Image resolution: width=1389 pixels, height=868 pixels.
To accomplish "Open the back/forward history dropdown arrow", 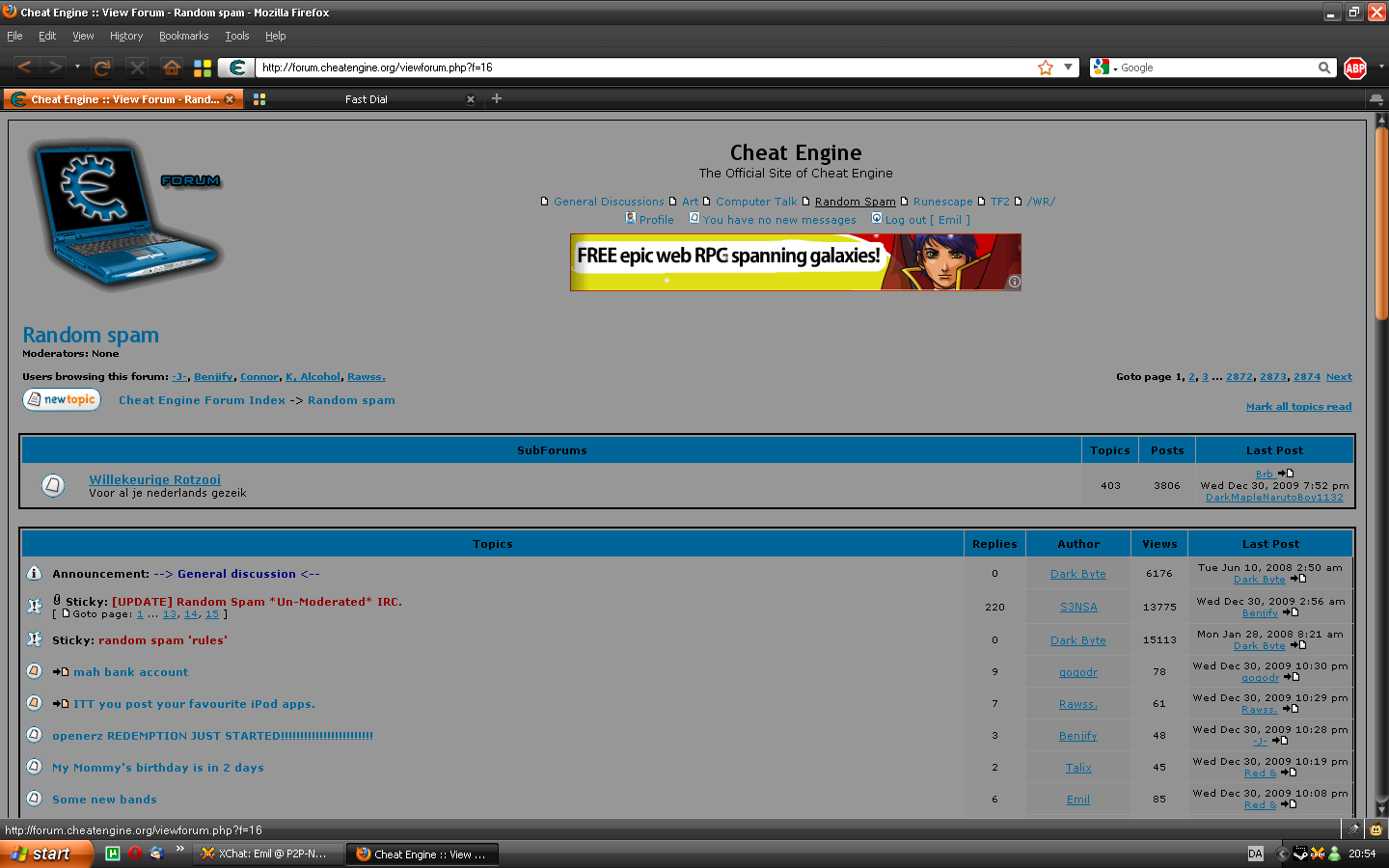I will pyautogui.click(x=77, y=68).
